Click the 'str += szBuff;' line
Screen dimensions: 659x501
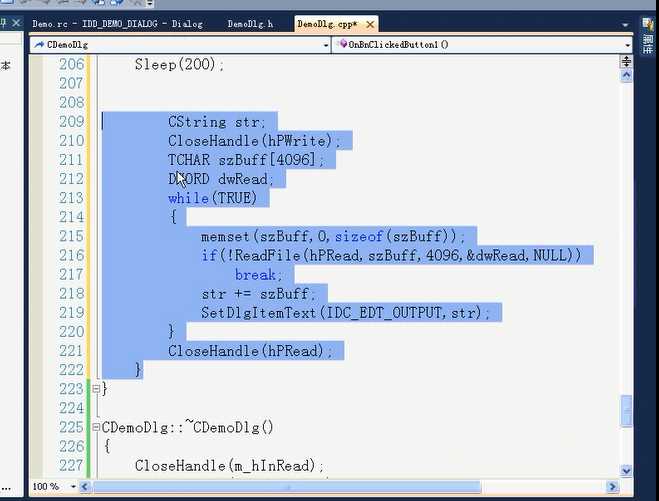pos(258,293)
